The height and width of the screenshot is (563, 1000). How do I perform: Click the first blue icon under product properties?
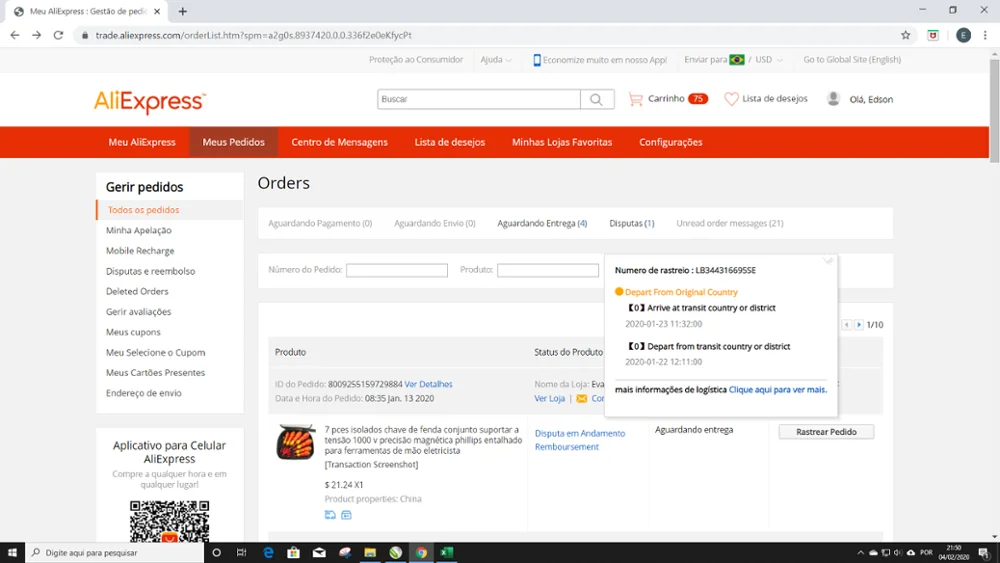click(x=330, y=515)
